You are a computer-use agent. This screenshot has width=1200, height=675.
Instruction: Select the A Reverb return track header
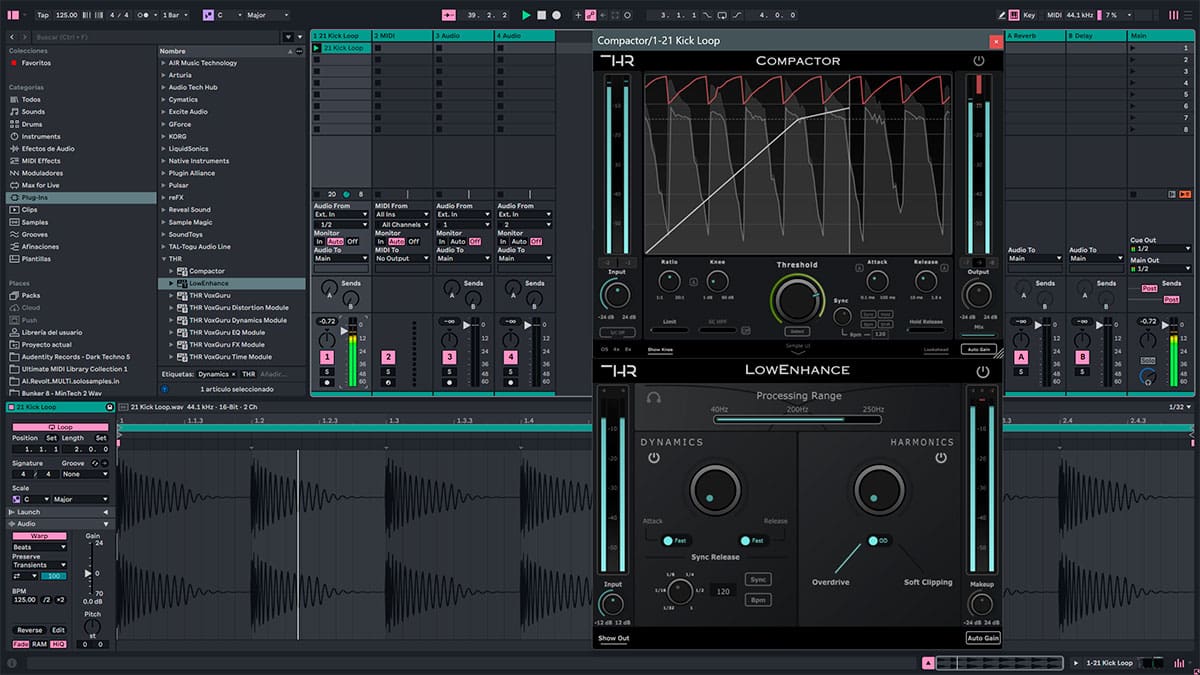pos(1036,36)
